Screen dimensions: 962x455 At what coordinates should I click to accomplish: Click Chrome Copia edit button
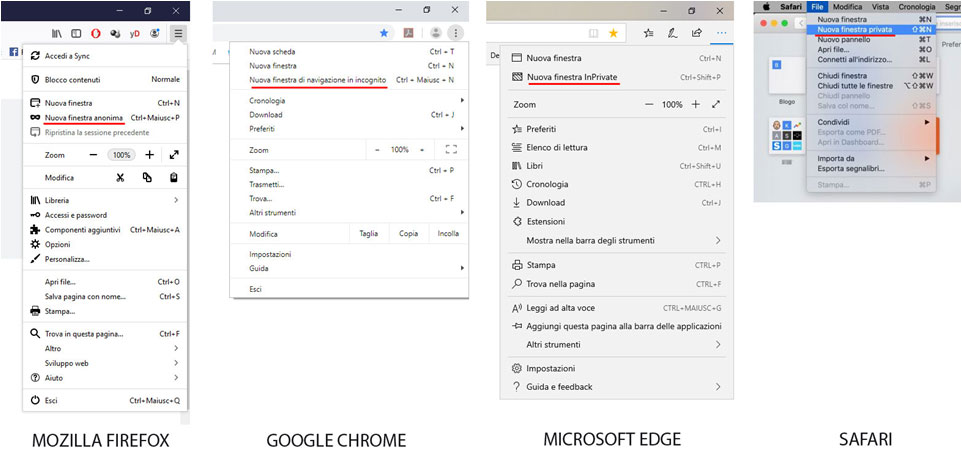pos(409,234)
